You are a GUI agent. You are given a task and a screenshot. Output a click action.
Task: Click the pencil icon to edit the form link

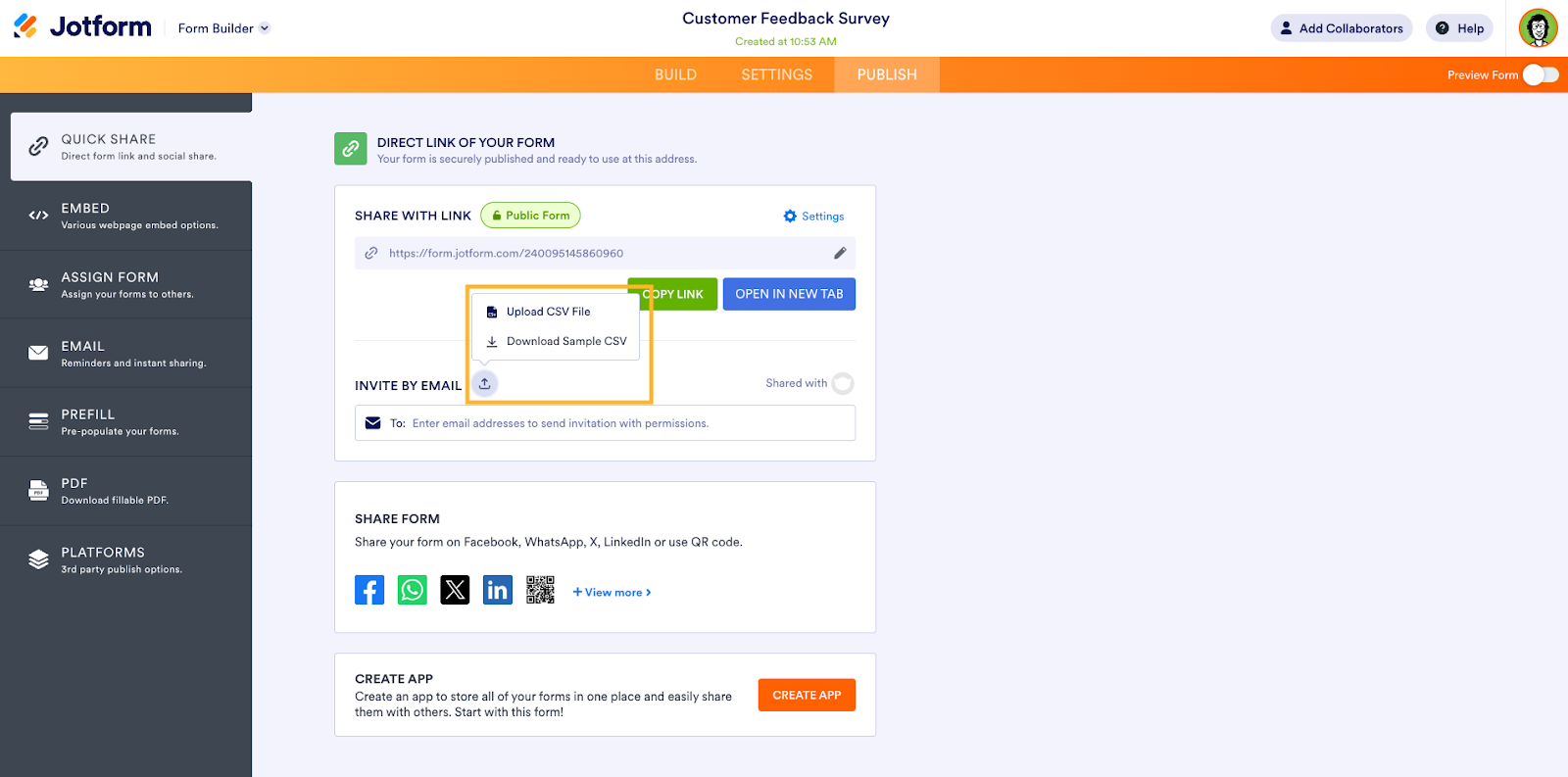pyautogui.click(x=840, y=253)
